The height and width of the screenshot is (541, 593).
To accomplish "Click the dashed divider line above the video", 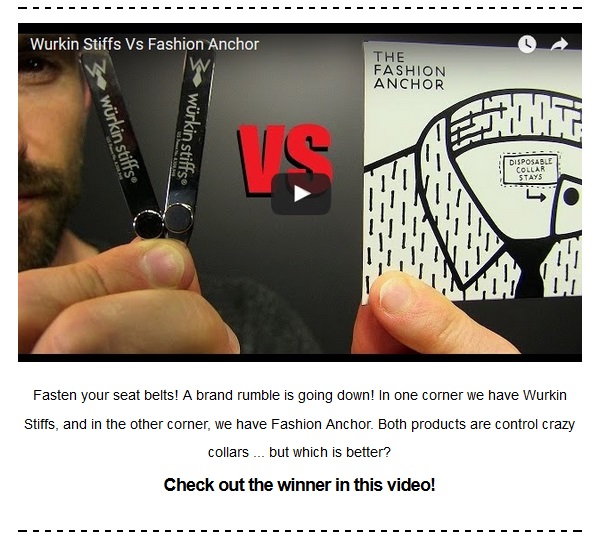I will pyautogui.click(x=300, y=8).
